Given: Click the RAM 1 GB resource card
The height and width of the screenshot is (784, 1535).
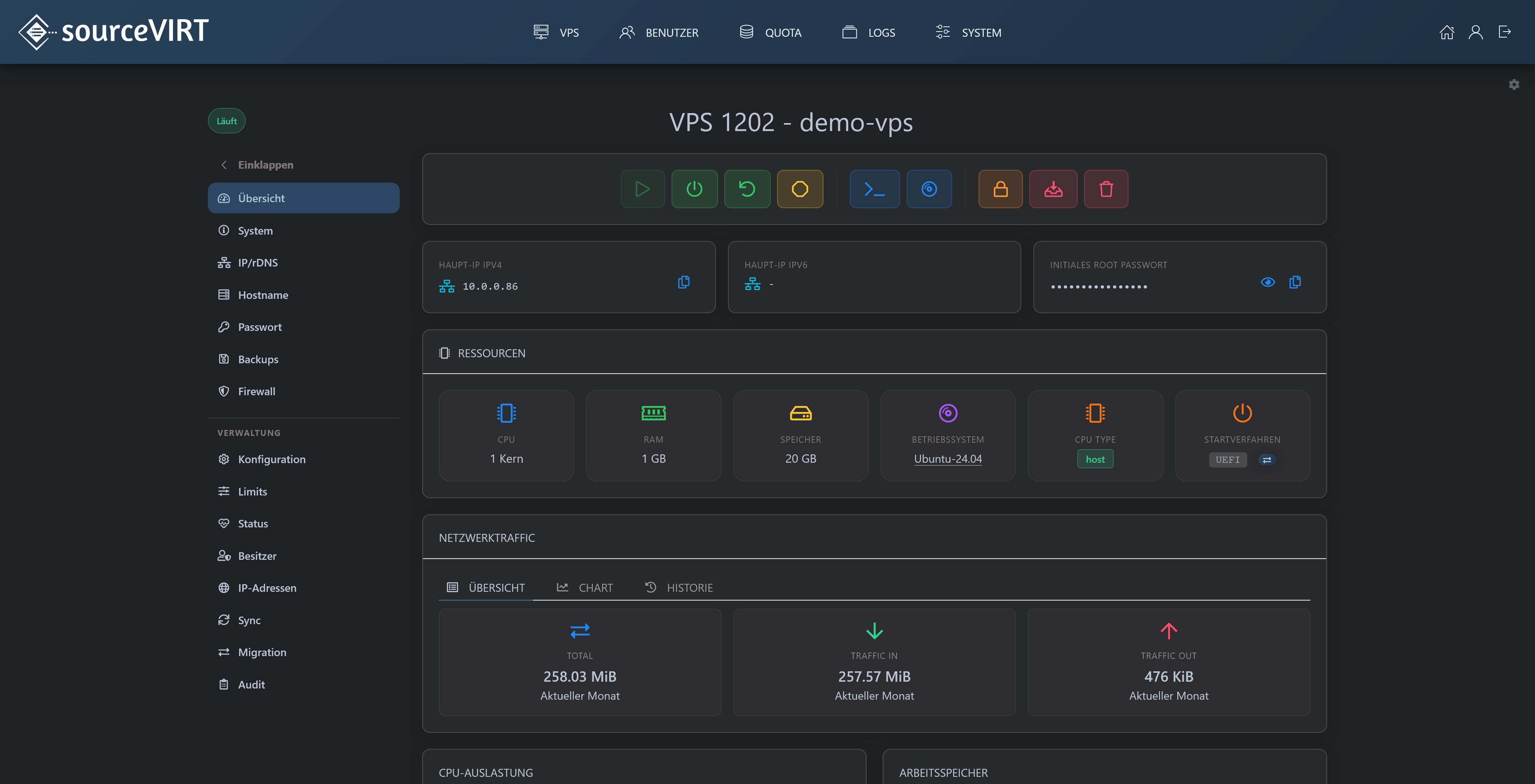Looking at the screenshot, I should pos(653,436).
